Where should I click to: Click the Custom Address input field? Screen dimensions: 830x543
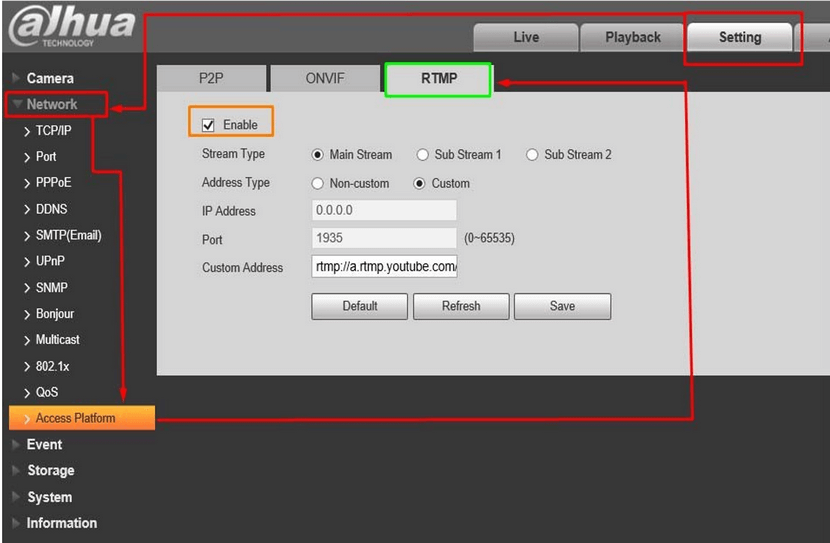[384, 266]
